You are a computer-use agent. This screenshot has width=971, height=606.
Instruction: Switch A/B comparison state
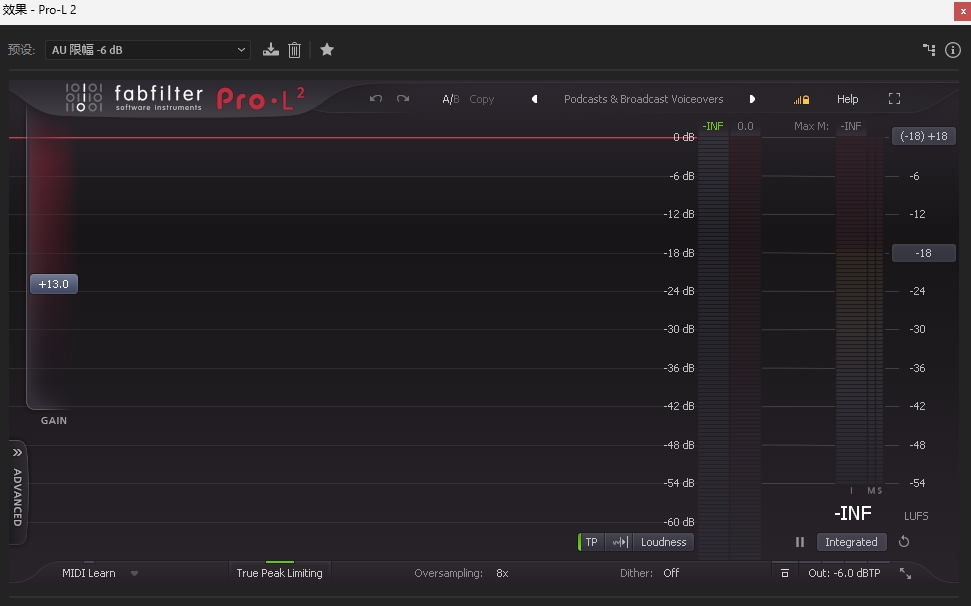(x=451, y=99)
